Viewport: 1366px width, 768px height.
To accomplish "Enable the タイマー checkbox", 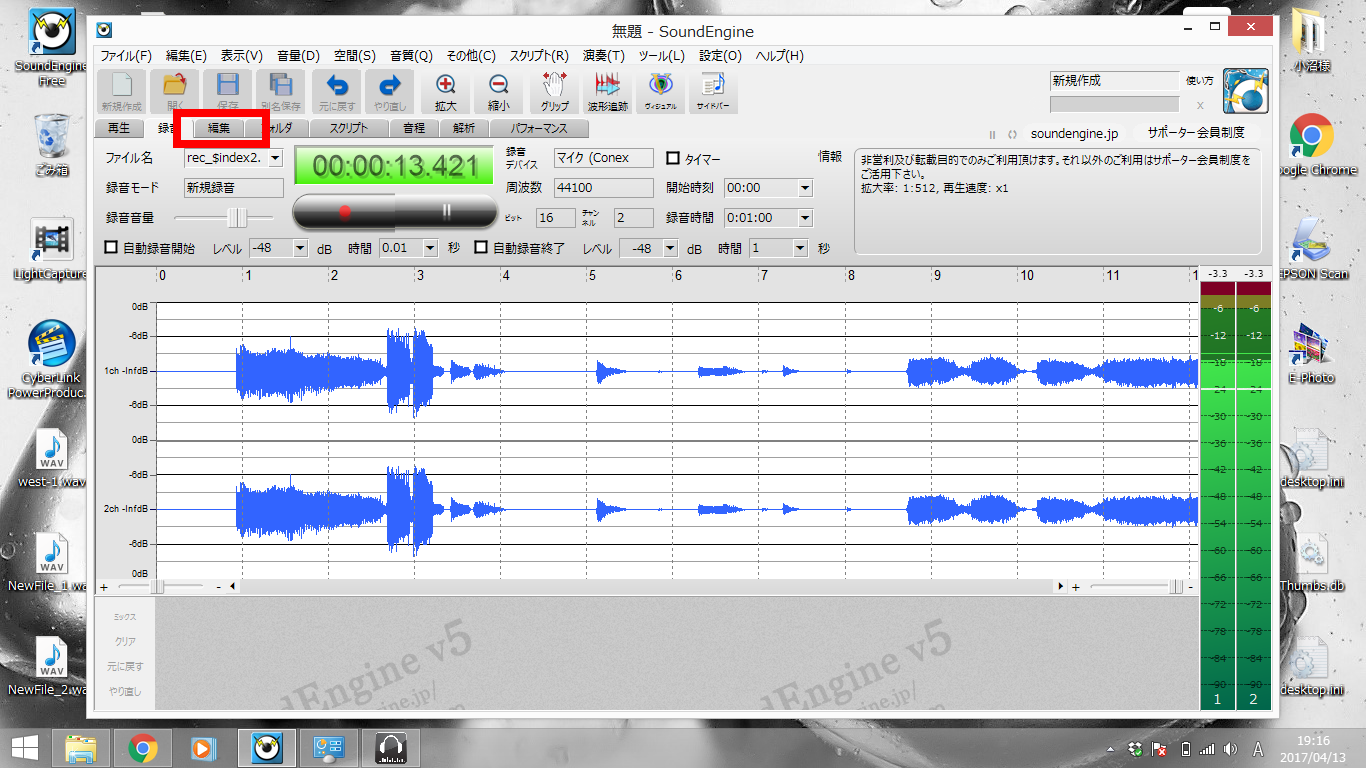I will point(673,158).
